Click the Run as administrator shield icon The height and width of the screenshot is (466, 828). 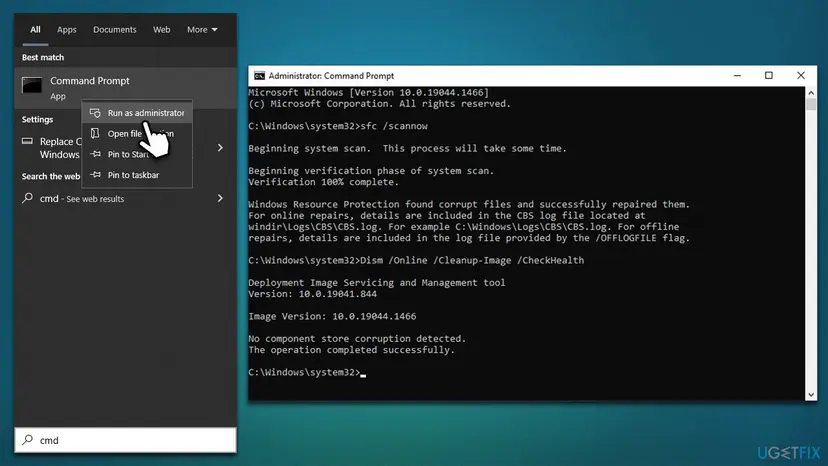pos(95,113)
